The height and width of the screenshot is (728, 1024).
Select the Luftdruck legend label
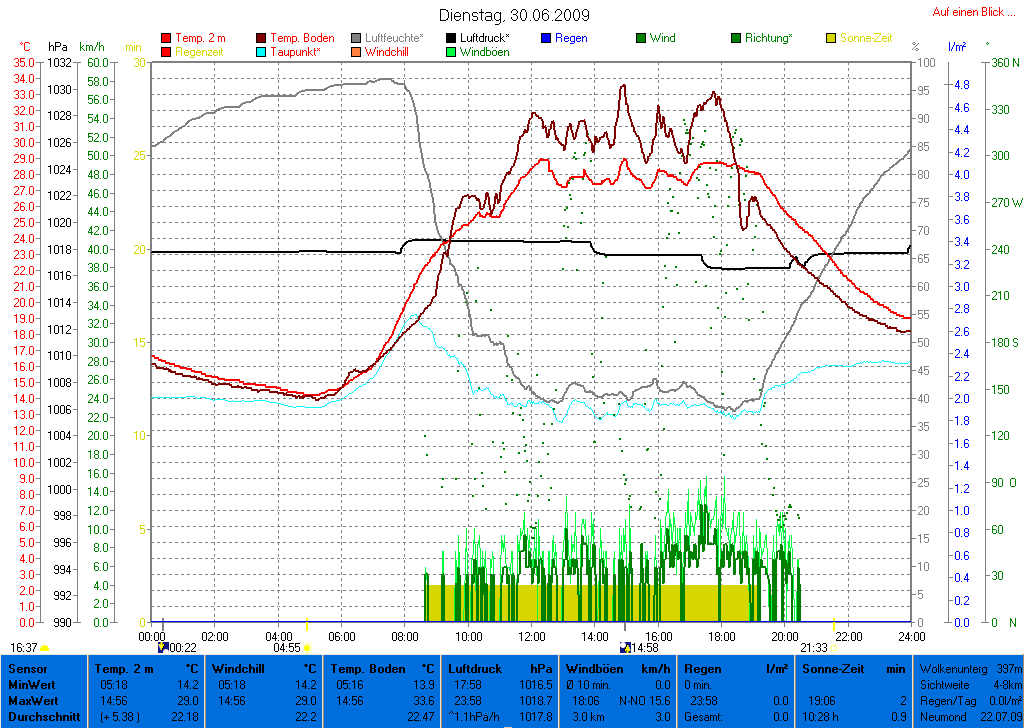pos(485,38)
